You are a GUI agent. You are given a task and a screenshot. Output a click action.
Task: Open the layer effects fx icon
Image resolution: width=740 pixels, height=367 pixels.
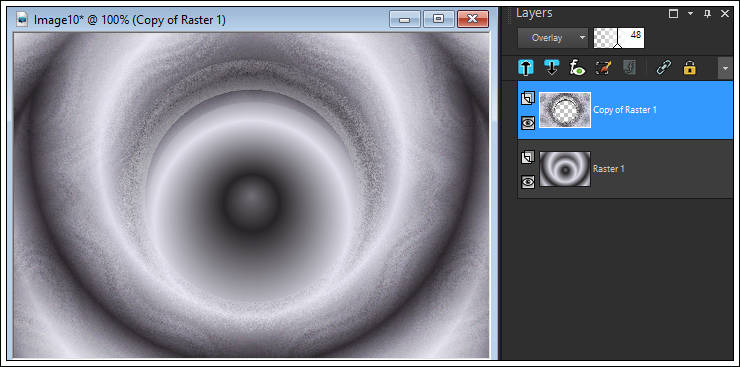click(577, 68)
